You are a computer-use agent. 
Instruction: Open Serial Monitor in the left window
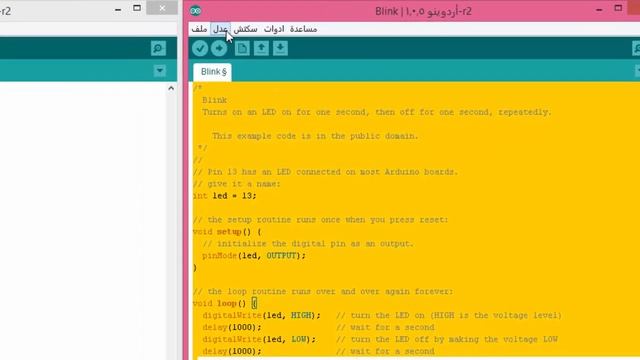click(x=158, y=48)
